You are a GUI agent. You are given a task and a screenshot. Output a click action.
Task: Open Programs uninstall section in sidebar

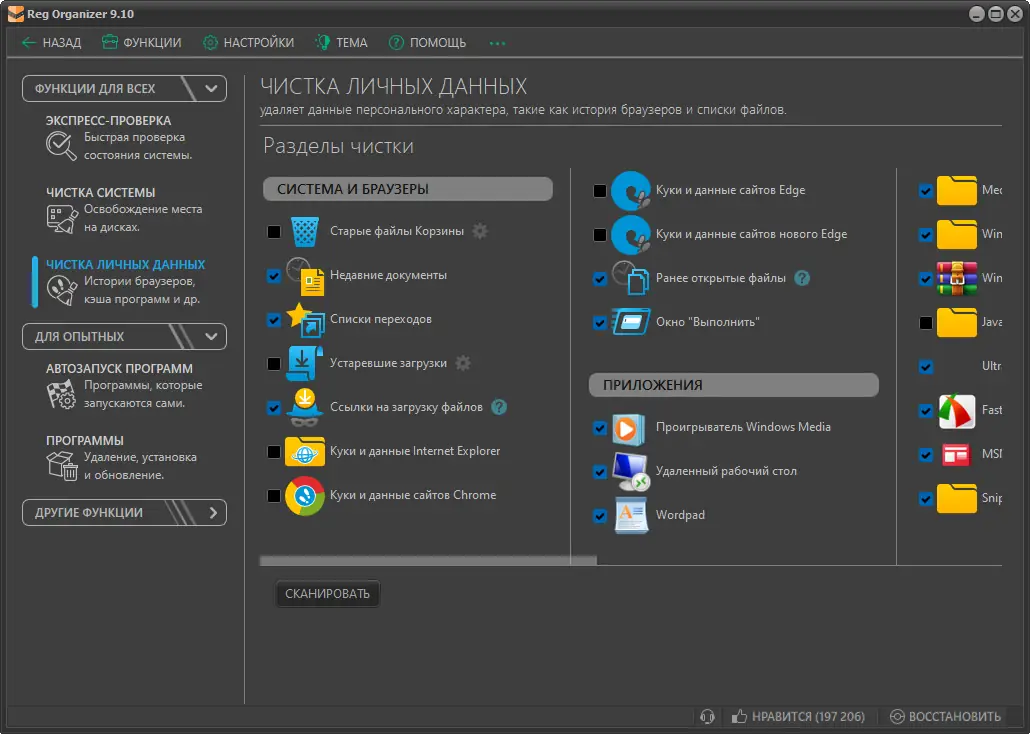(x=123, y=458)
